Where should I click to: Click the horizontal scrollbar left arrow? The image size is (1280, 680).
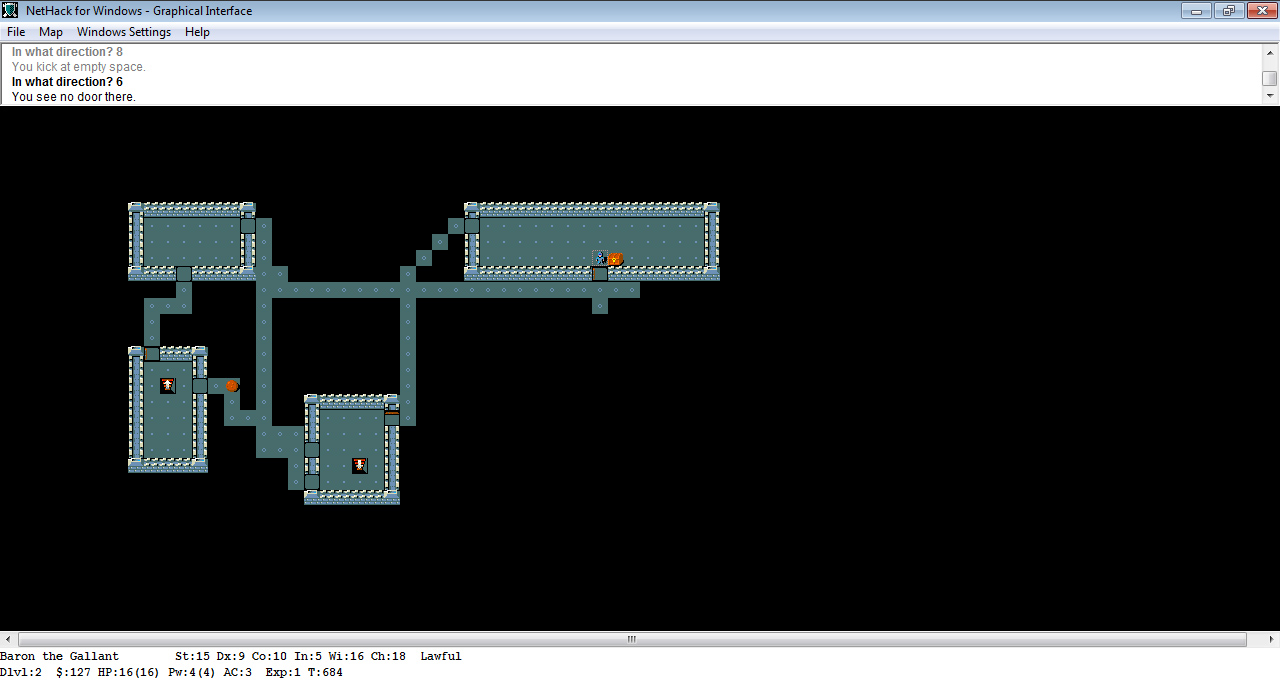click(x=8, y=639)
